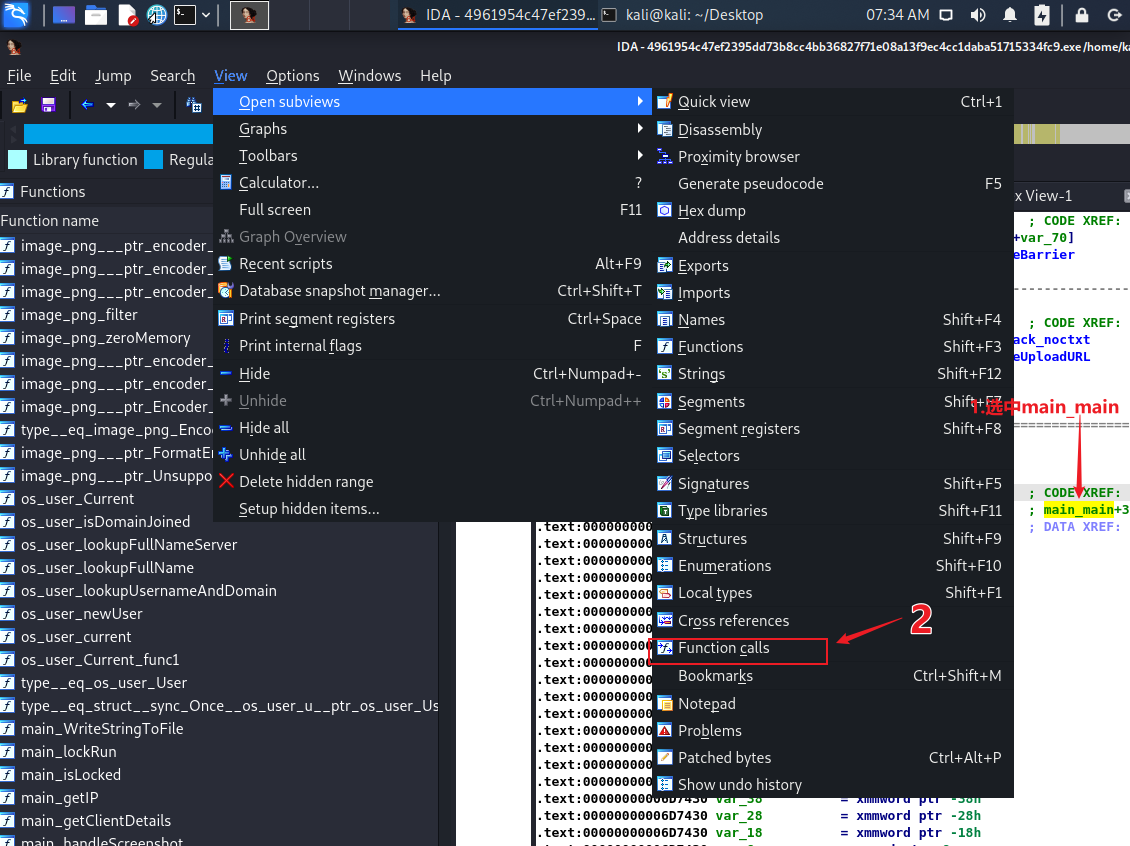This screenshot has height=846, width=1130.
Task: Click the save database floppy icon
Action: pyautogui.click(x=47, y=105)
